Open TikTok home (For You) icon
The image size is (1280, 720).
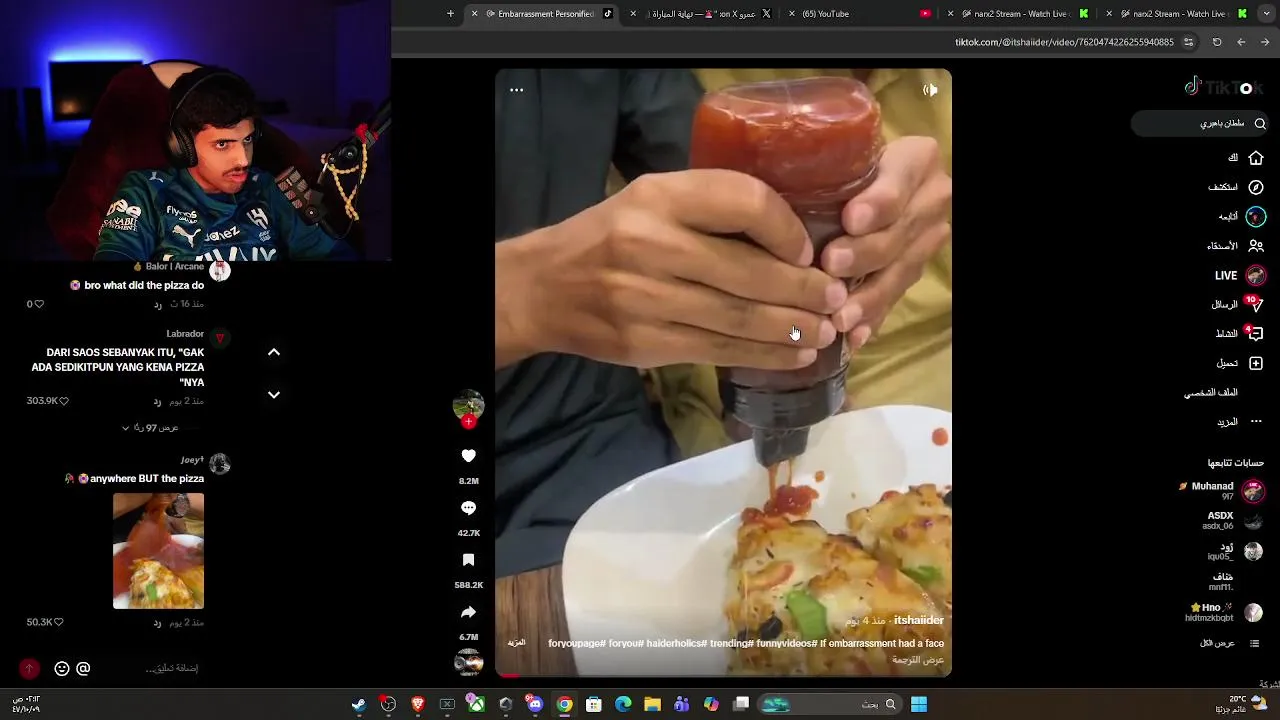coord(1255,158)
